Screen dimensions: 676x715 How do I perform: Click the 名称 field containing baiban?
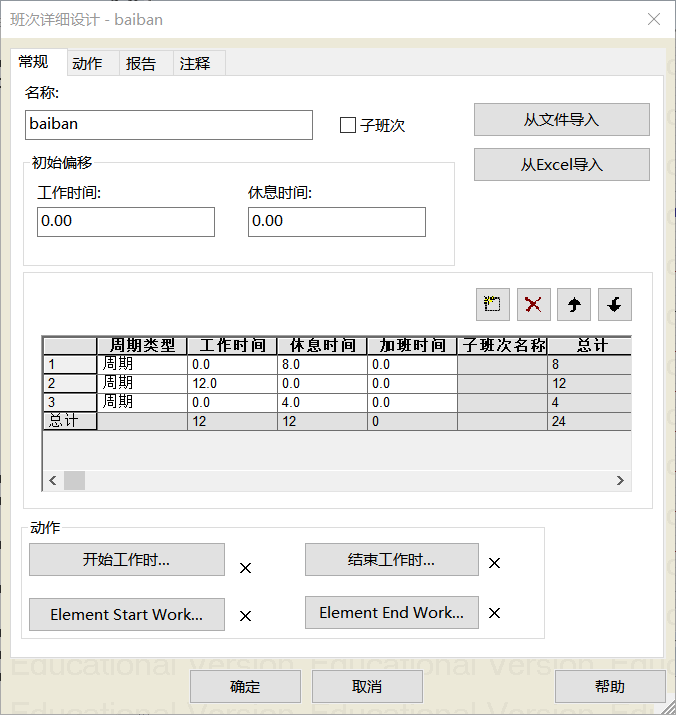(169, 125)
